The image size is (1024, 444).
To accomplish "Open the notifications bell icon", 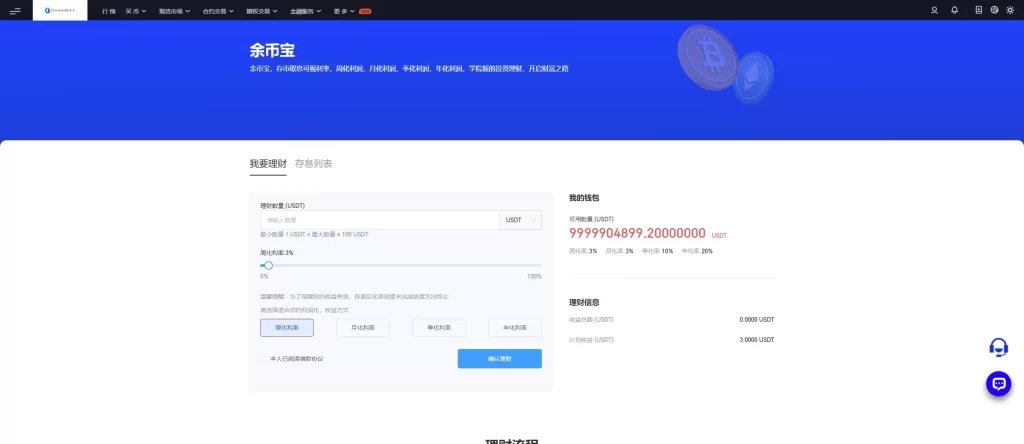I will 955,10.
